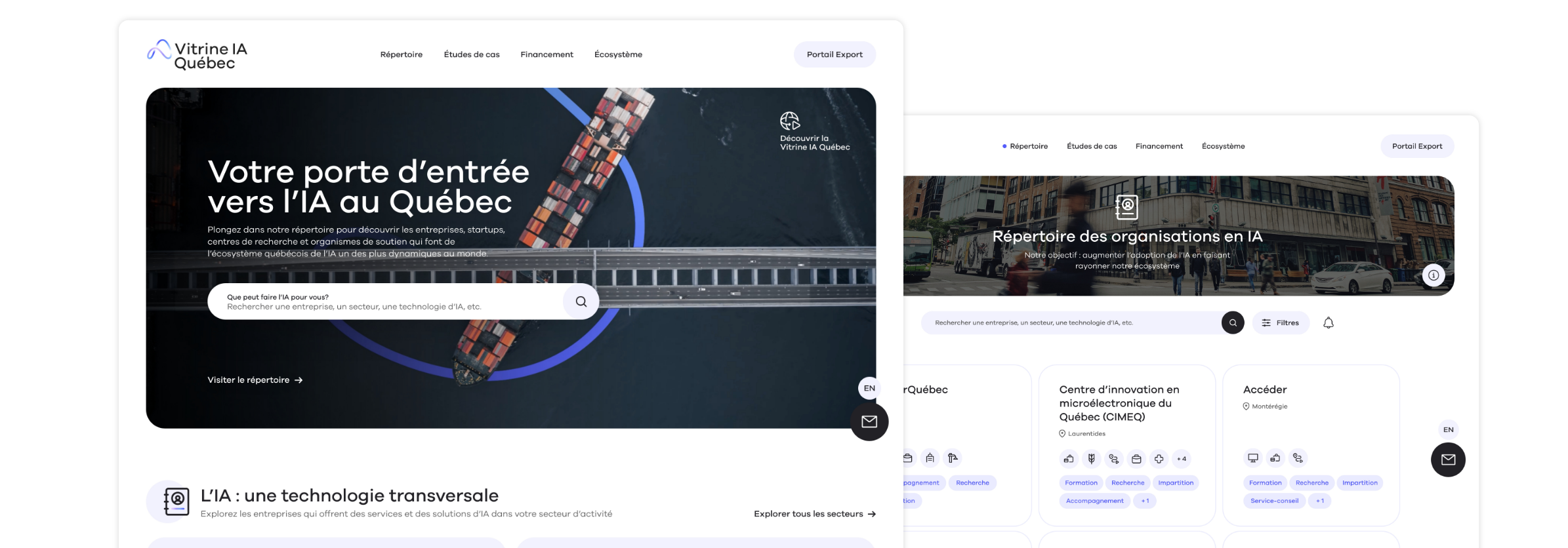
Task: Open the Accéder card title
Action: pyautogui.click(x=1265, y=389)
